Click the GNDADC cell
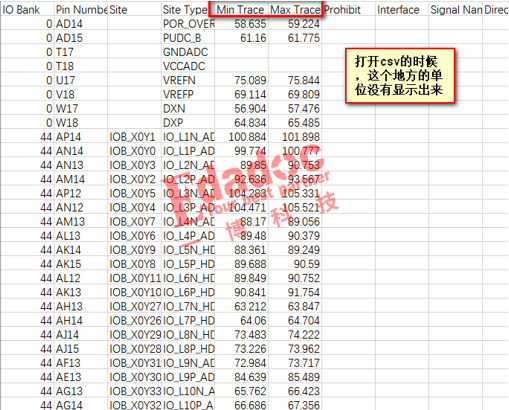Image resolution: width=509 pixels, height=410 pixels. pyautogui.click(x=188, y=52)
